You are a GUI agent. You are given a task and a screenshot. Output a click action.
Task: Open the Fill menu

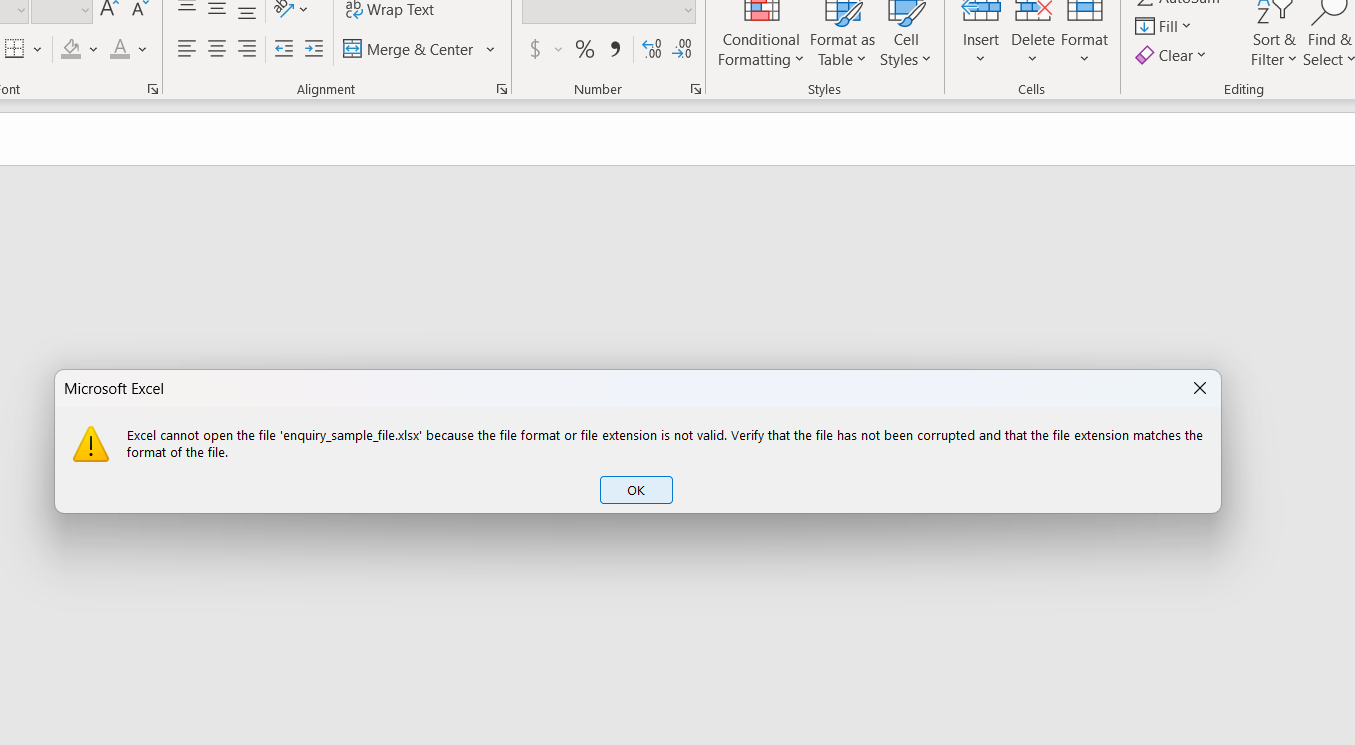tap(1164, 26)
